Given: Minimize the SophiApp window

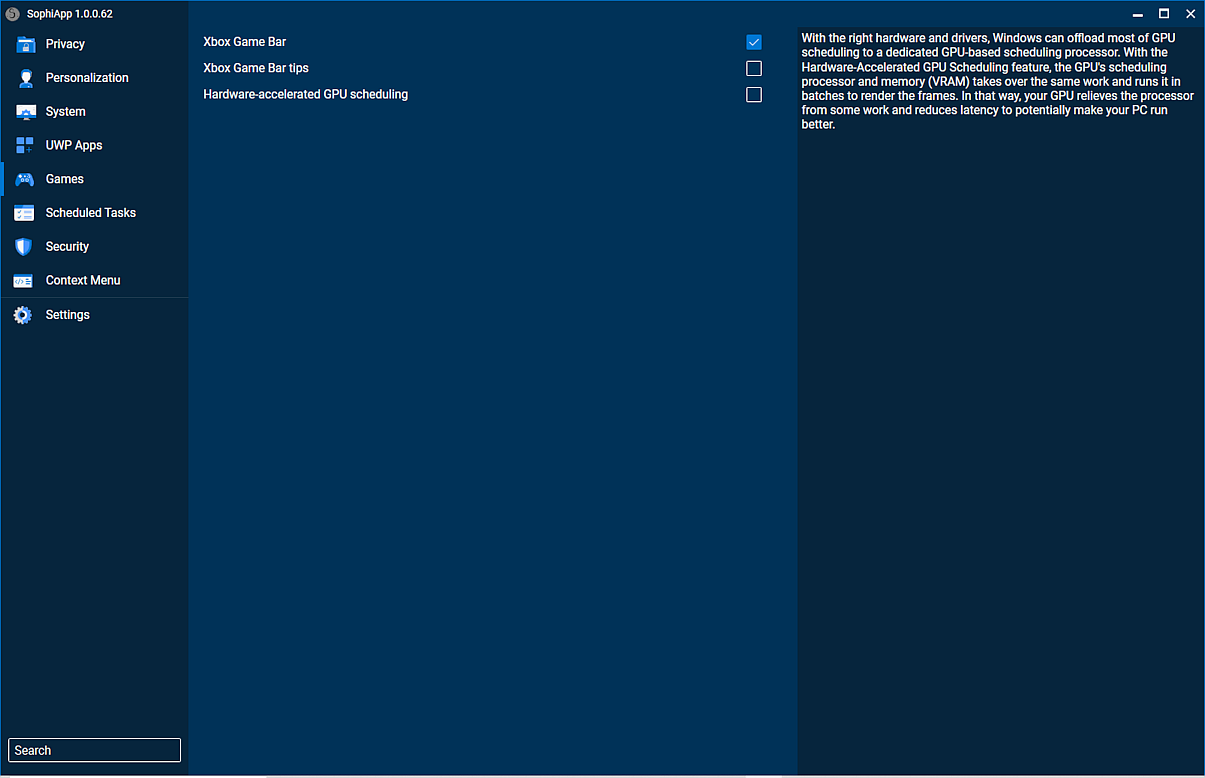Looking at the screenshot, I should click(x=1138, y=14).
